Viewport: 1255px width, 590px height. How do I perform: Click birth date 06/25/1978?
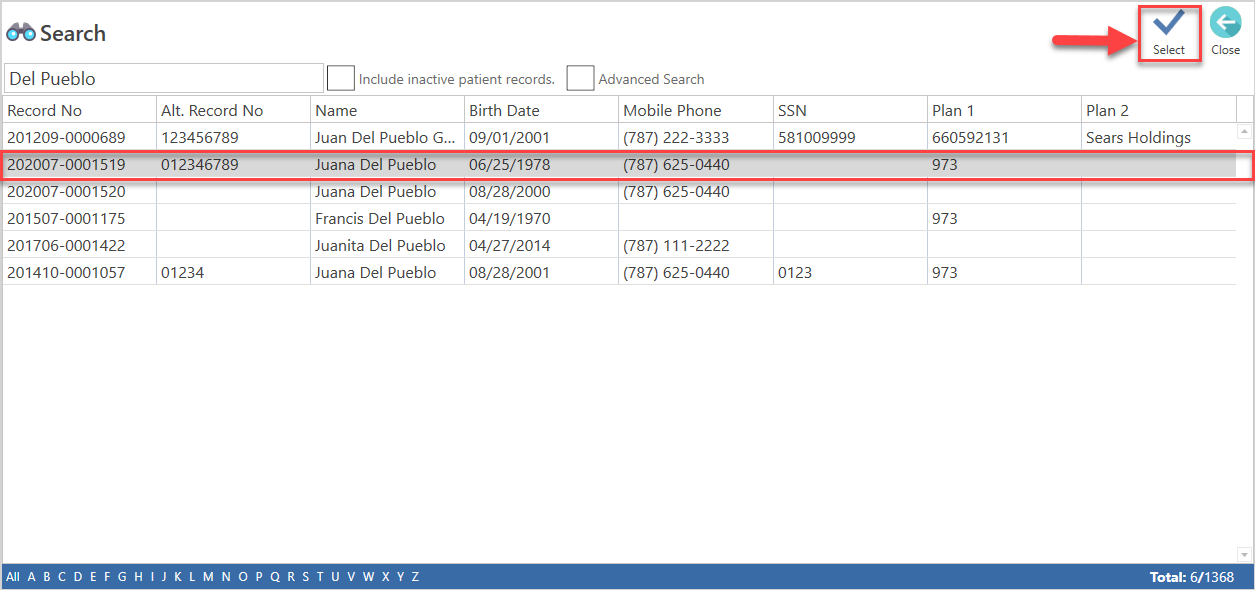pos(509,164)
